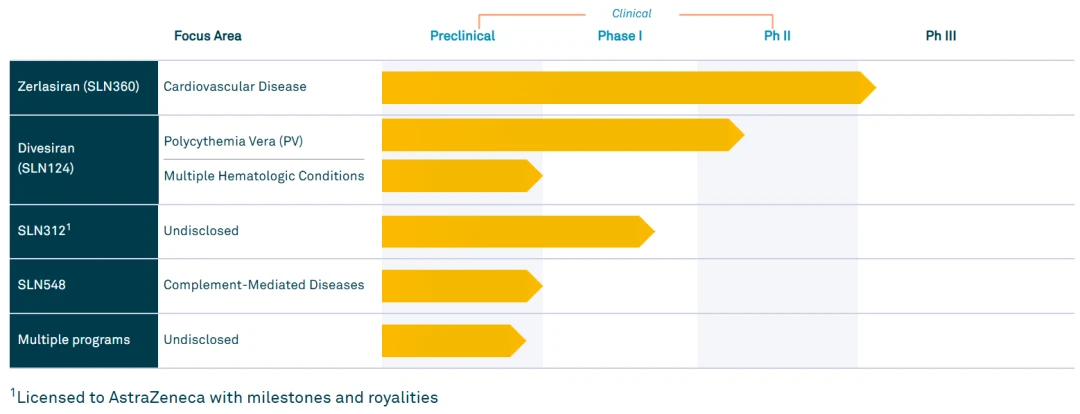Click the Polycythemia Vera progress bar

(563, 134)
